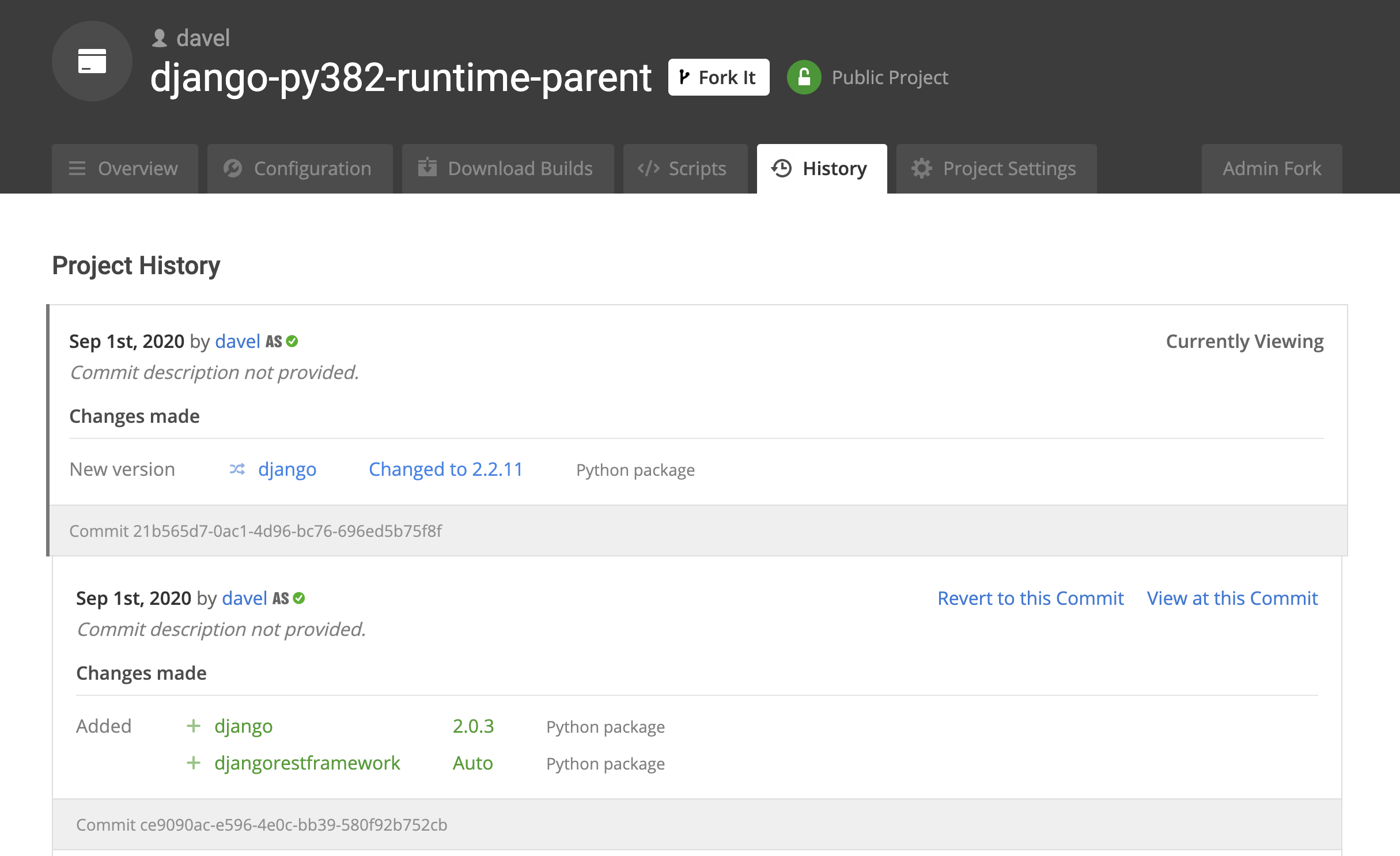The width and height of the screenshot is (1400, 856).
Task: Click the Auto version value
Action: pos(472,763)
